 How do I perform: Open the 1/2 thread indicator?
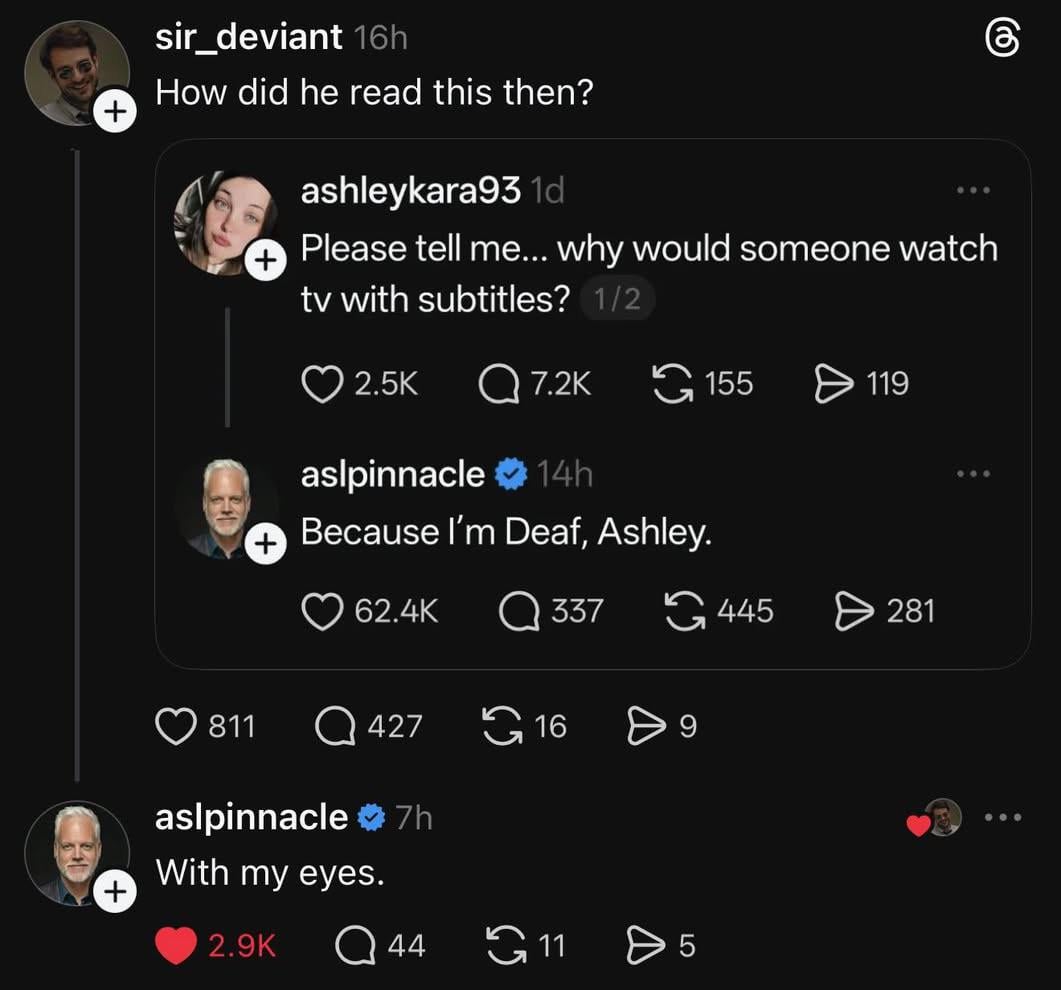pyautogui.click(x=616, y=300)
